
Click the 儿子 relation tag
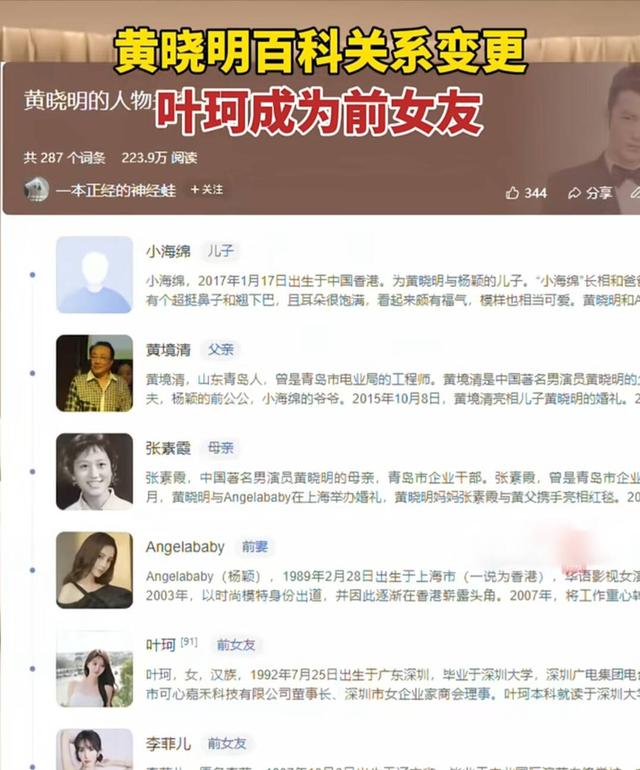click(x=221, y=251)
